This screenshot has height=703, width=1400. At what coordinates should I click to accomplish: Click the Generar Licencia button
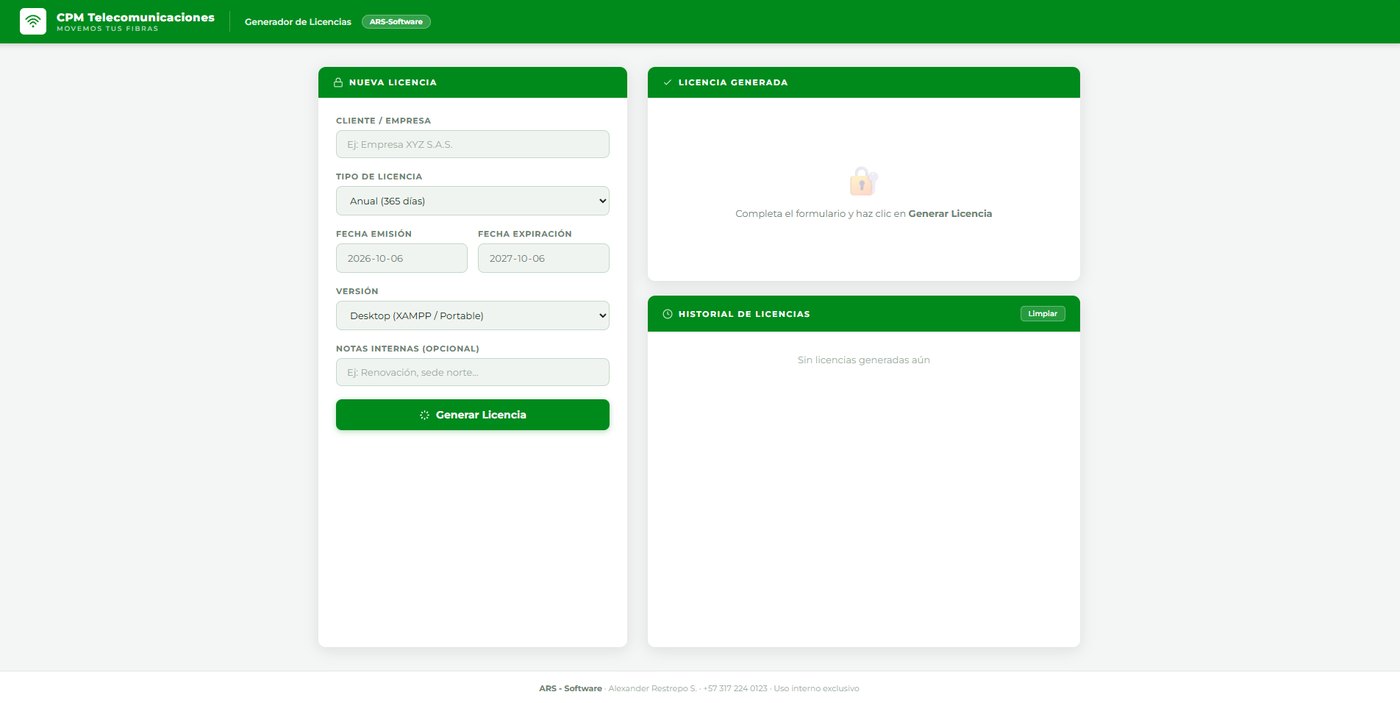(x=472, y=415)
